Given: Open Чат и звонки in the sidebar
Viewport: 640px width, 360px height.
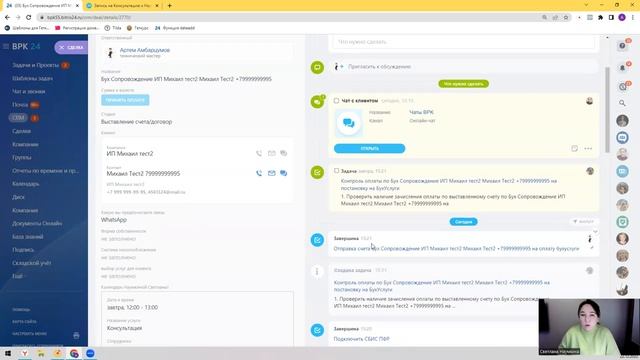Looking at the screenshot, I should click(29, 91).
